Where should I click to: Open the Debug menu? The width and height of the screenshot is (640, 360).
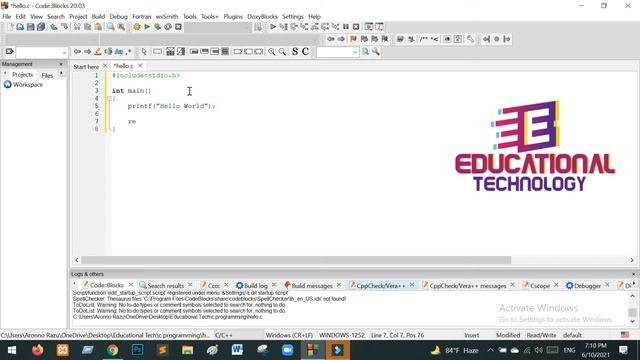pyautogui.click(x=118, y=17)
